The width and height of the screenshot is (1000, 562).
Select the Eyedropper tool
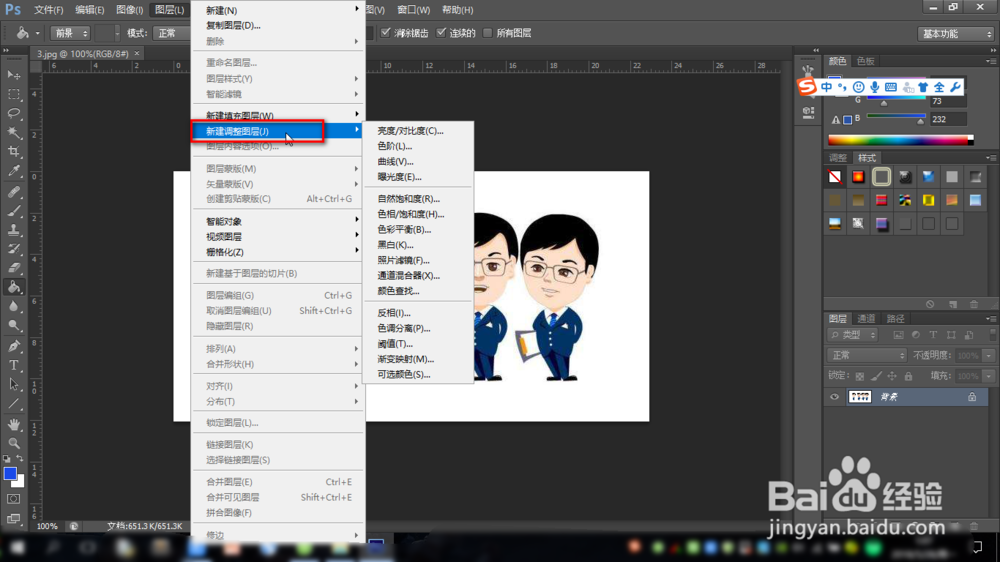click(x=13, y=171)
